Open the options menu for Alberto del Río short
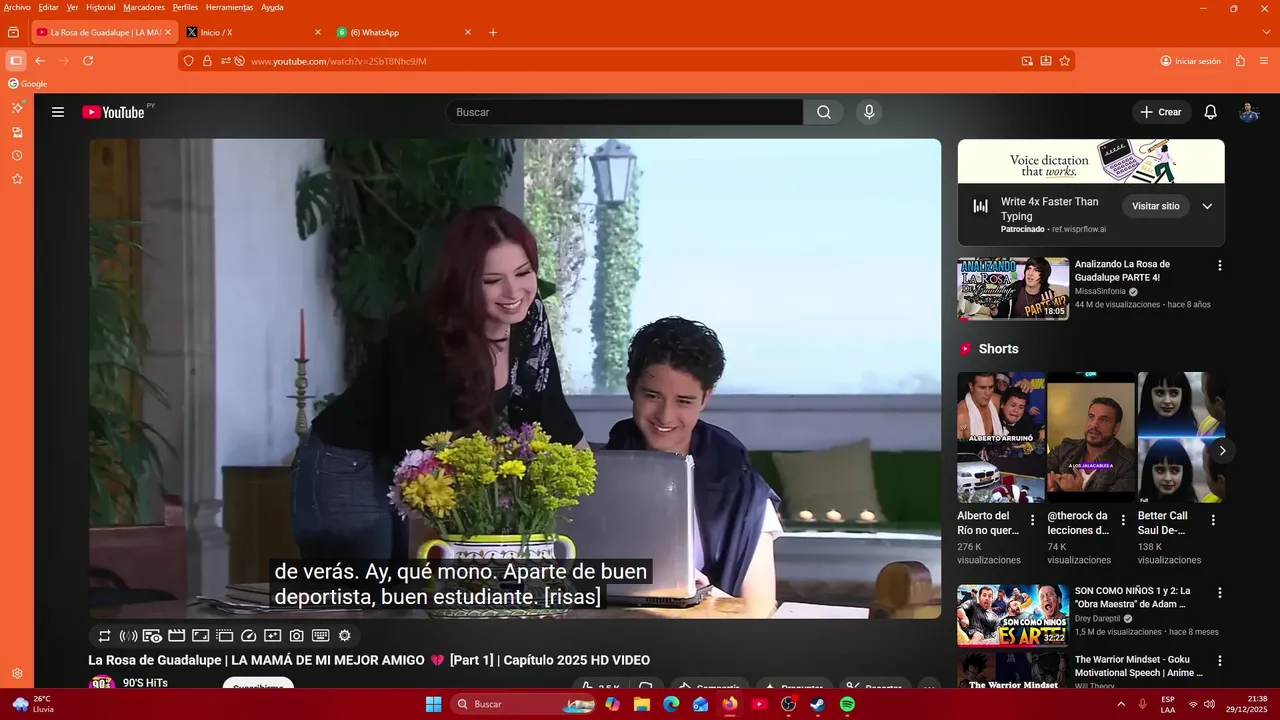Screen dimensions: 1280x720 (x=1033, y=520)
